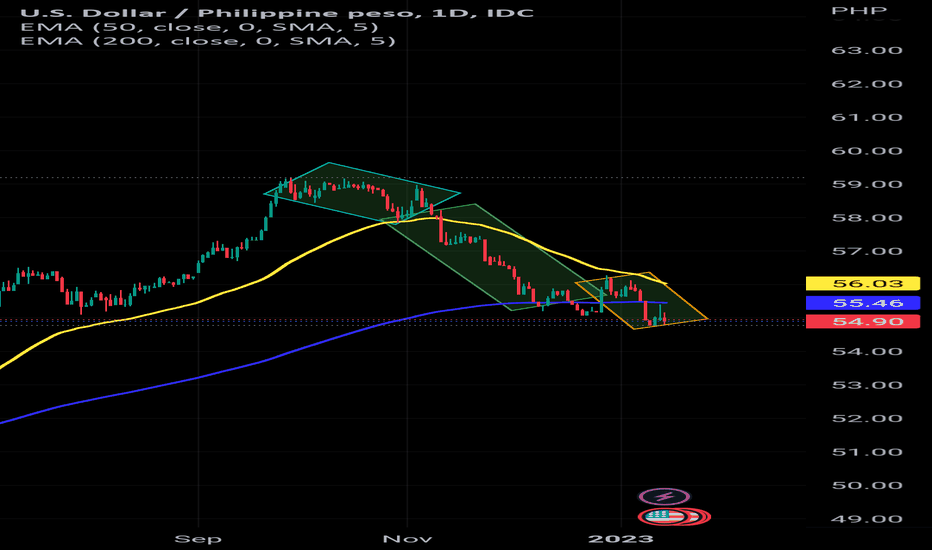Click the 52.00 price axis value

(x=867, y=419)
